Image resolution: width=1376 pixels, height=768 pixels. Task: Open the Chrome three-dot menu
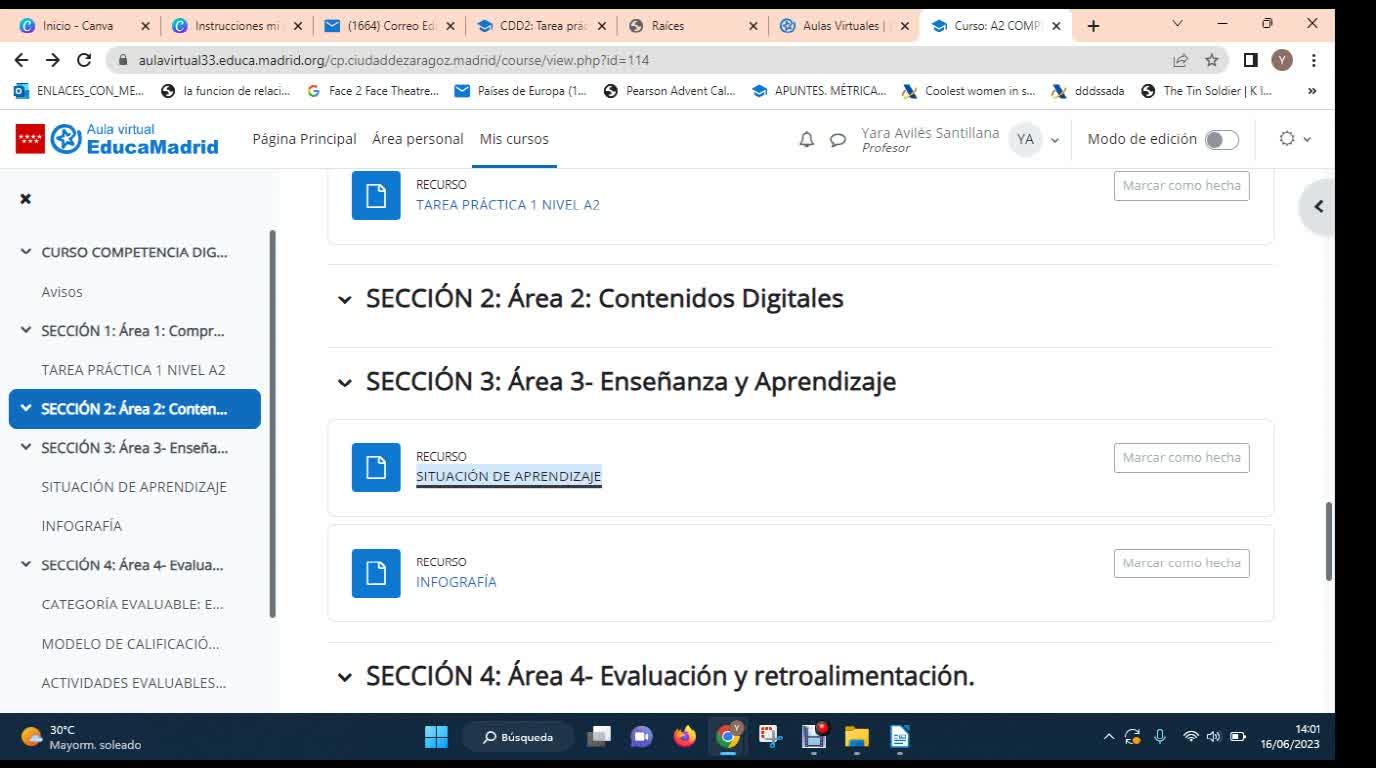pos(1313,60)
